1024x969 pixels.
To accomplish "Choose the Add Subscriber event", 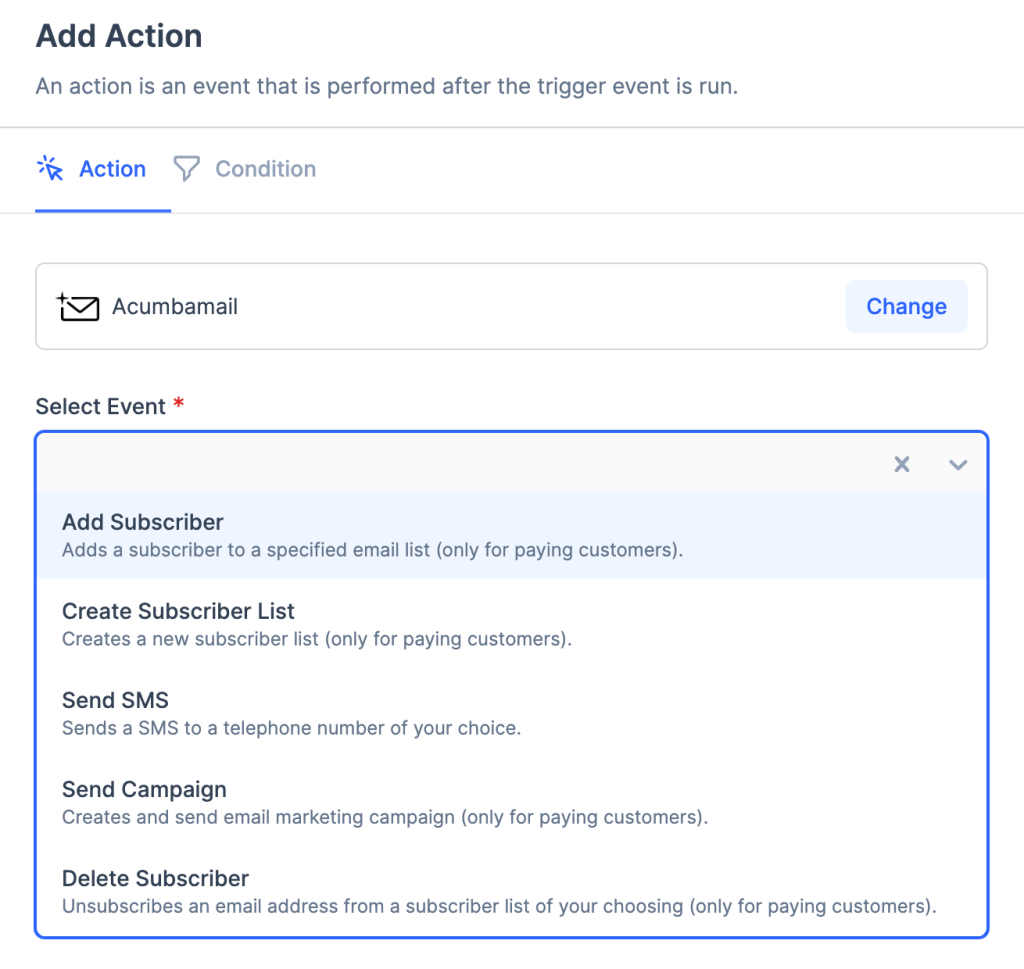I will click(x=142, y=522).
